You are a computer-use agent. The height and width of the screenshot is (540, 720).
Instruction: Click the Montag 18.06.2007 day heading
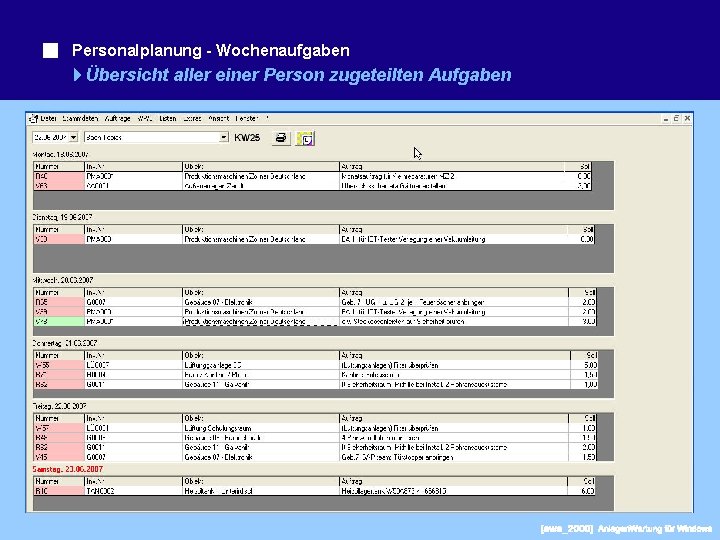(61, 154)
